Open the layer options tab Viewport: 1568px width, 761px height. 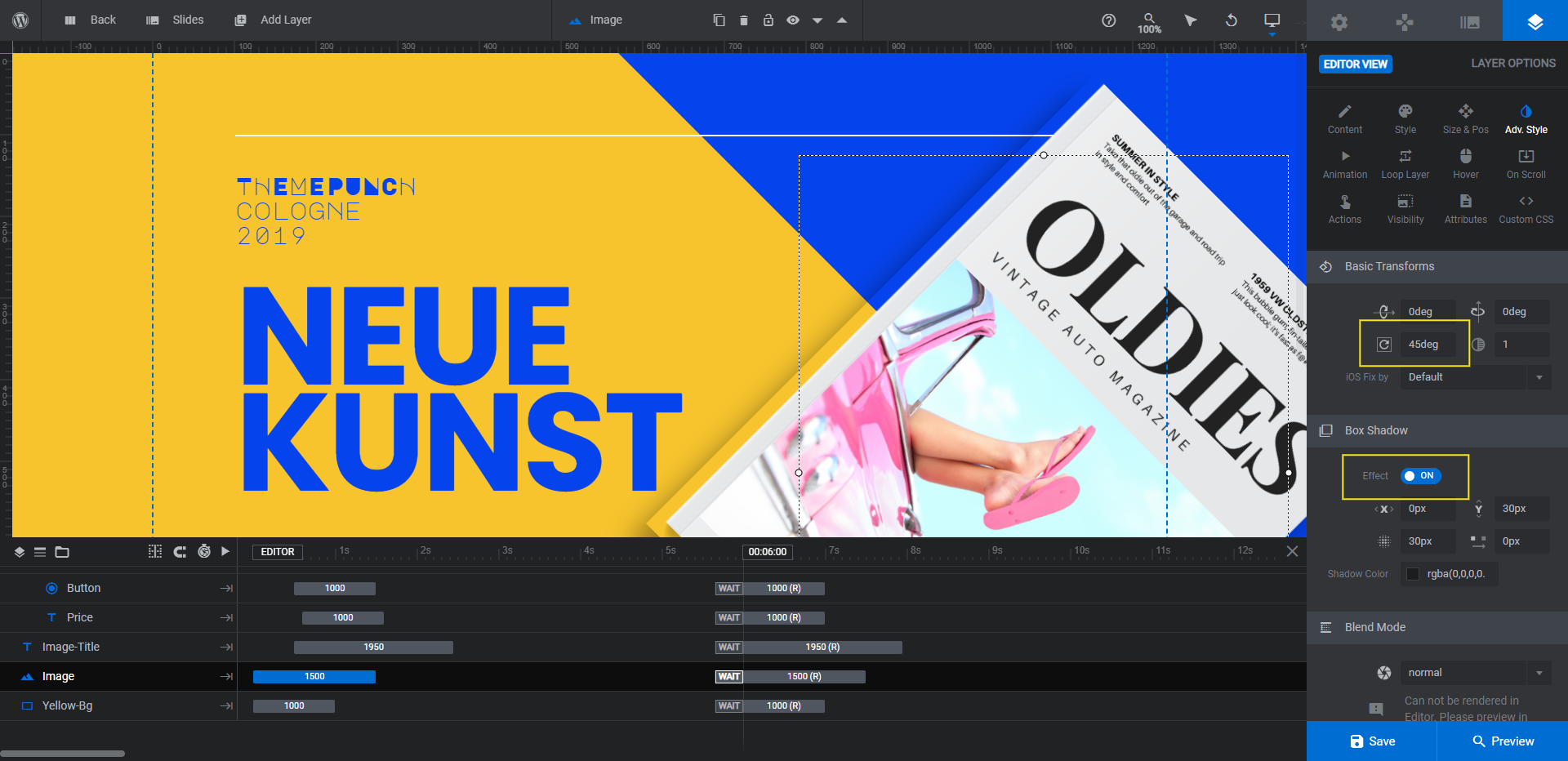[1535, 21]
